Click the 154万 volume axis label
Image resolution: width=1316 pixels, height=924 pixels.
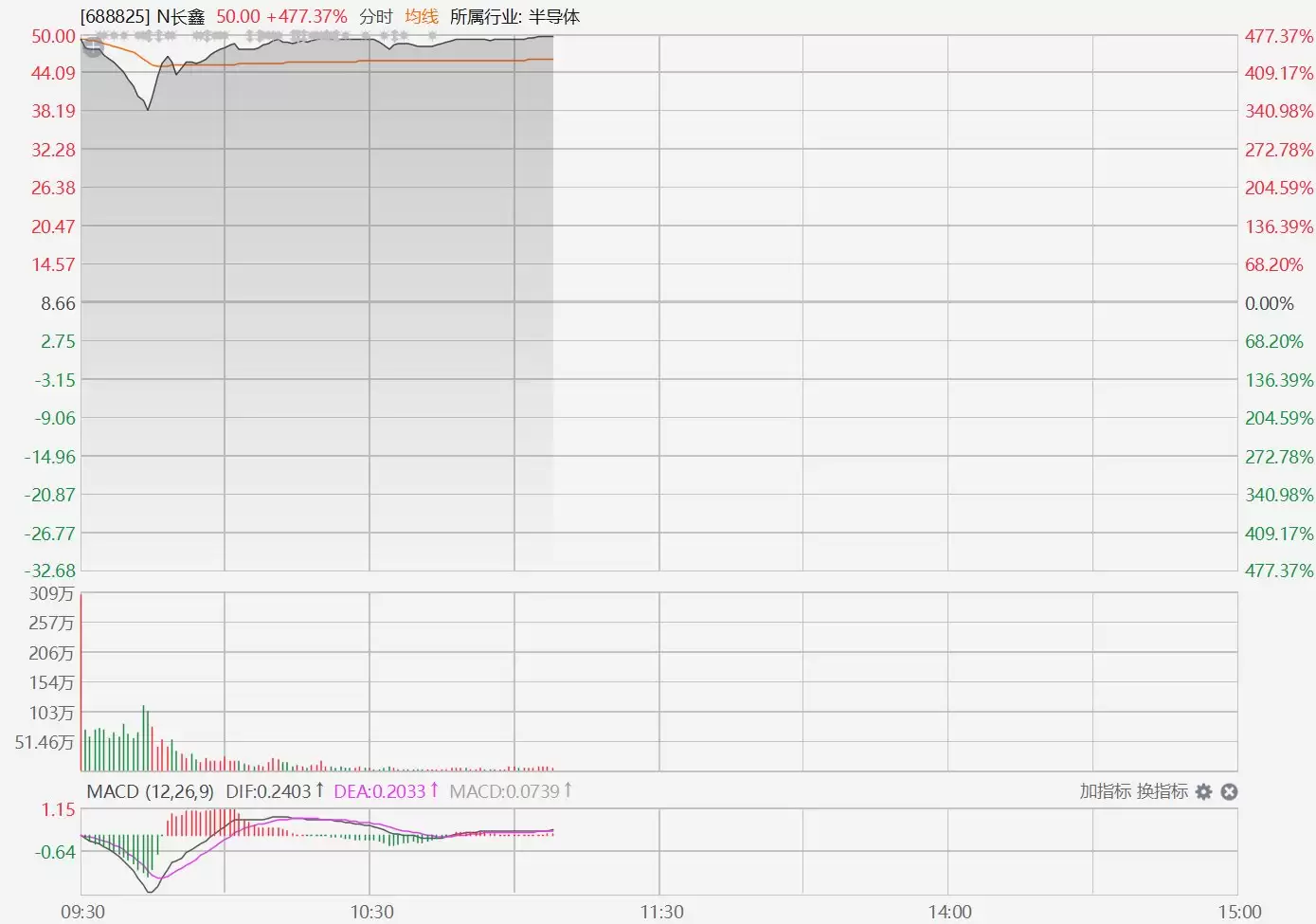coord(51,683)
